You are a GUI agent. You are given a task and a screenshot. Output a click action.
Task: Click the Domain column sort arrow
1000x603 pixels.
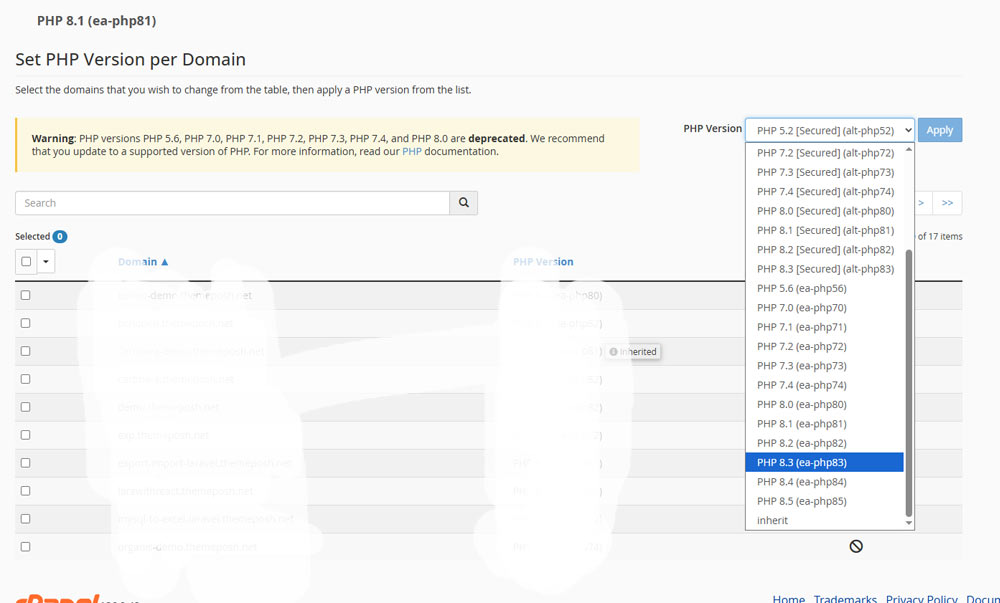click(x=164, y=262)
